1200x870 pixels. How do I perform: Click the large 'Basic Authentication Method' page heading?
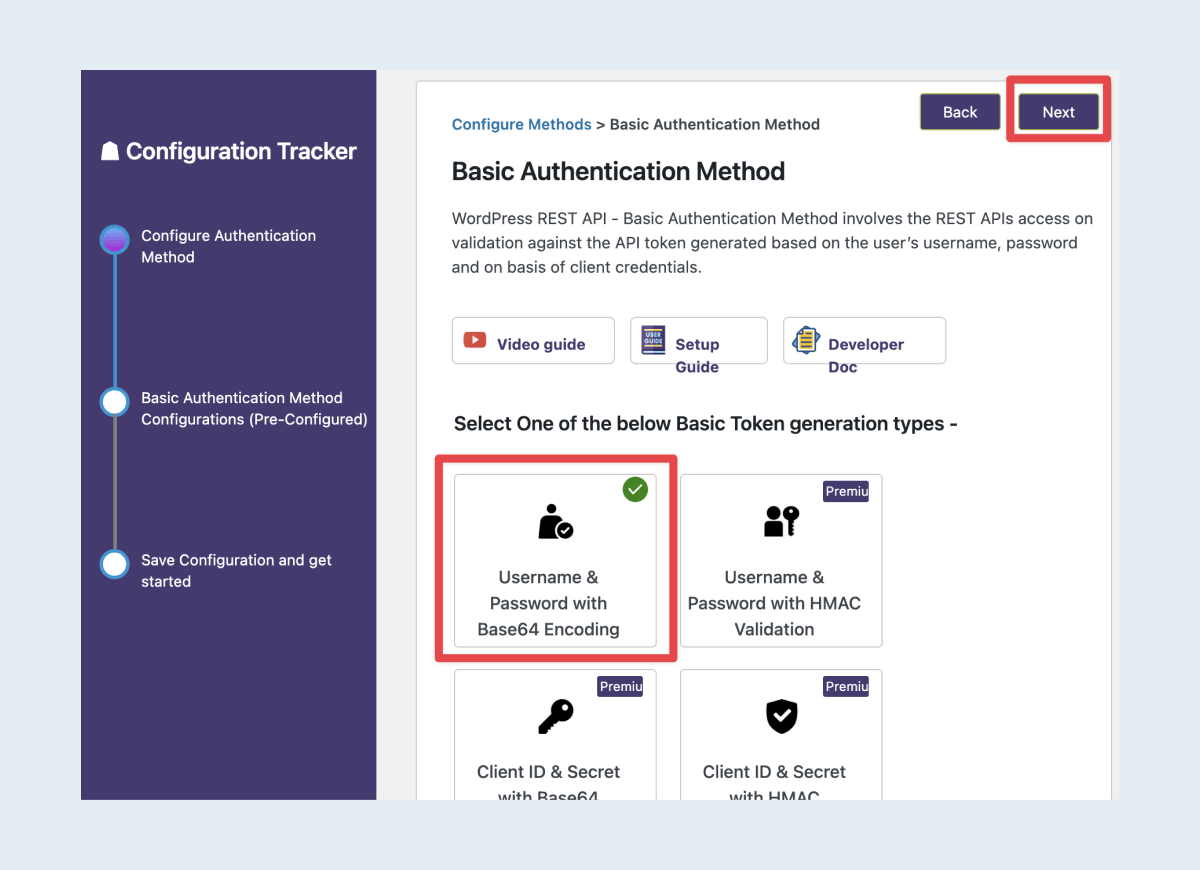(x=618, y=171)
